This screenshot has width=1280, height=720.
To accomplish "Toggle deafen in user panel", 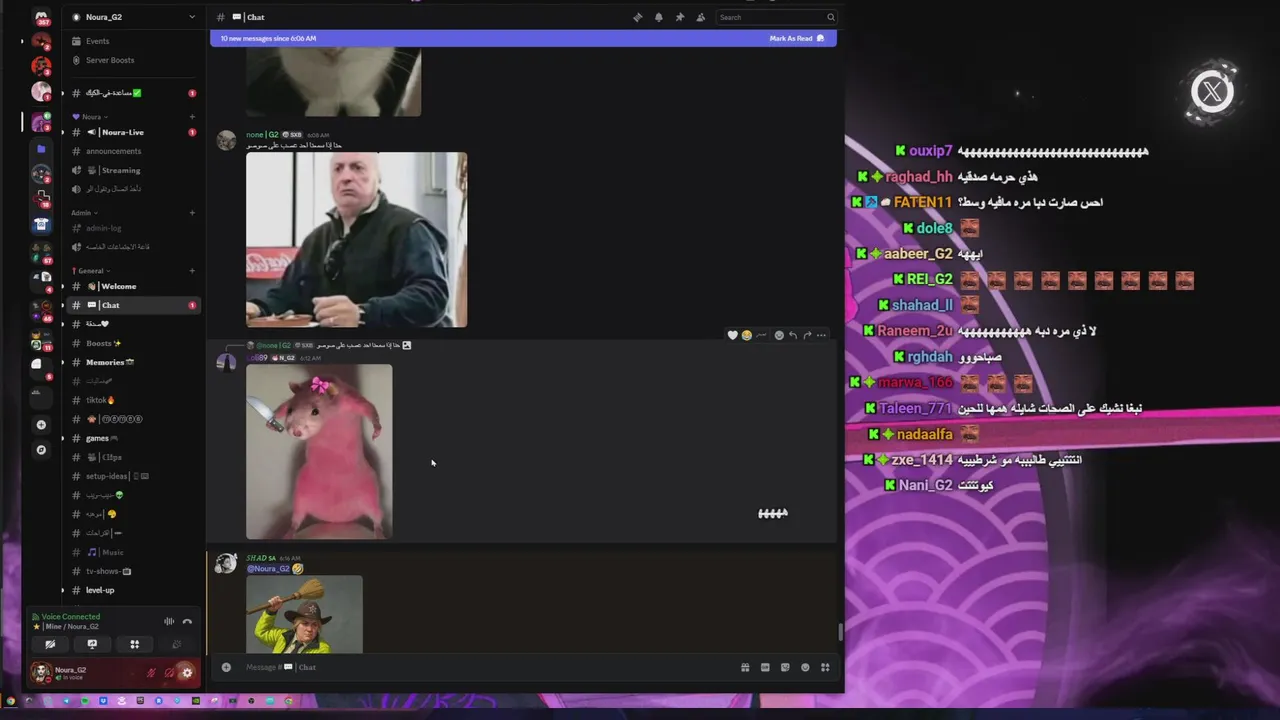I will 169,673.
